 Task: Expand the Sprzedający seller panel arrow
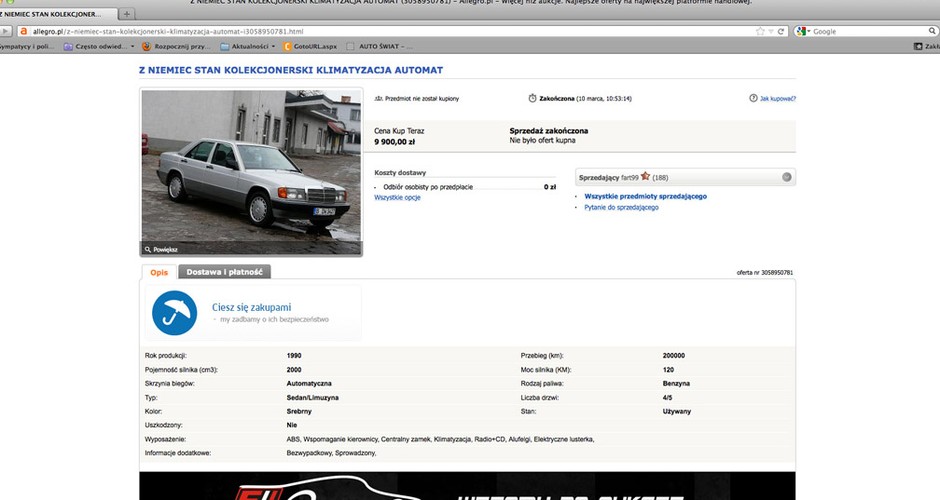(x=787, y=177)
